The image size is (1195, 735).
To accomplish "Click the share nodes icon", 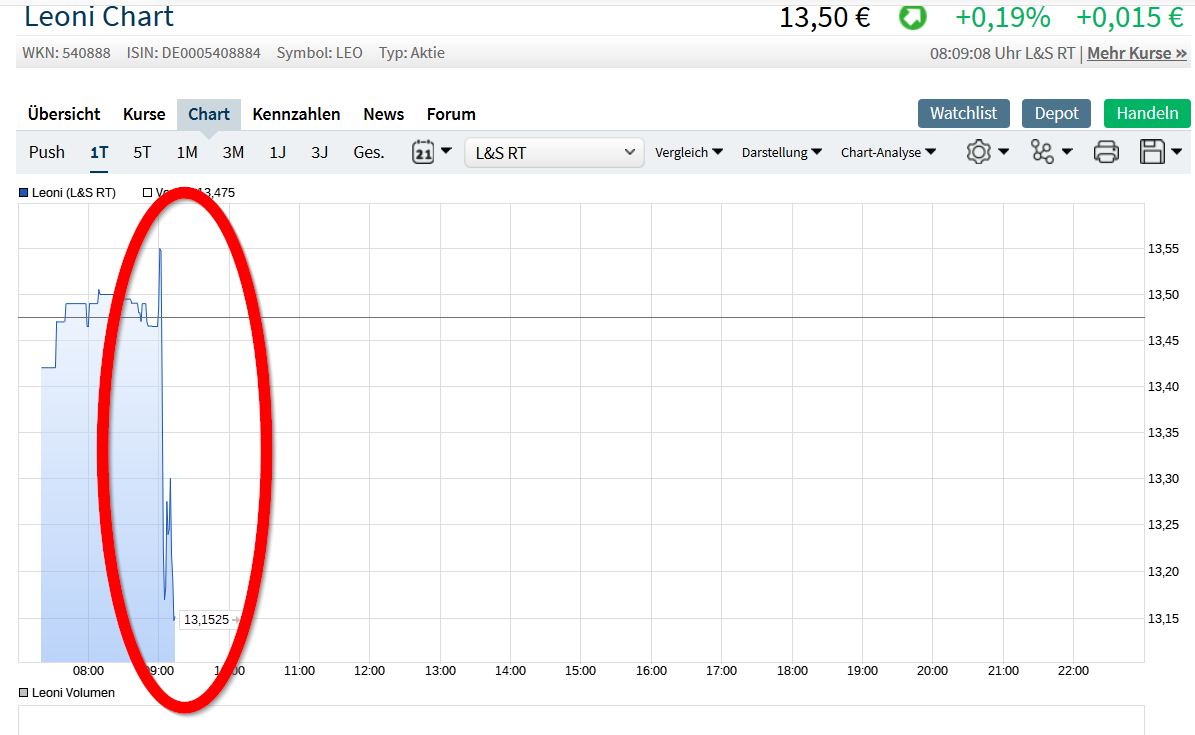I will coord(1042,152).
